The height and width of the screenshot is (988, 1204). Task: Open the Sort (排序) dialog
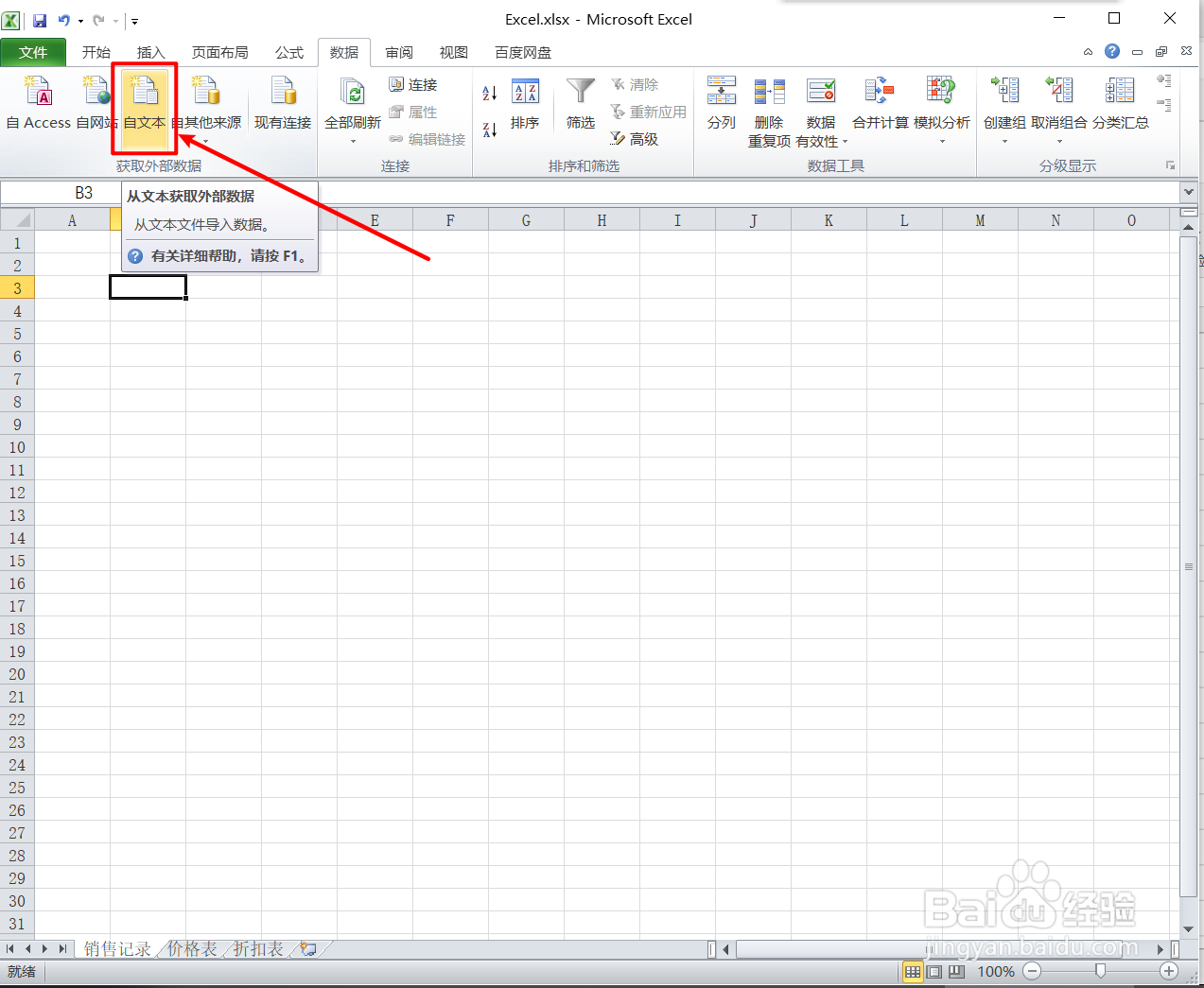(525, 104)
